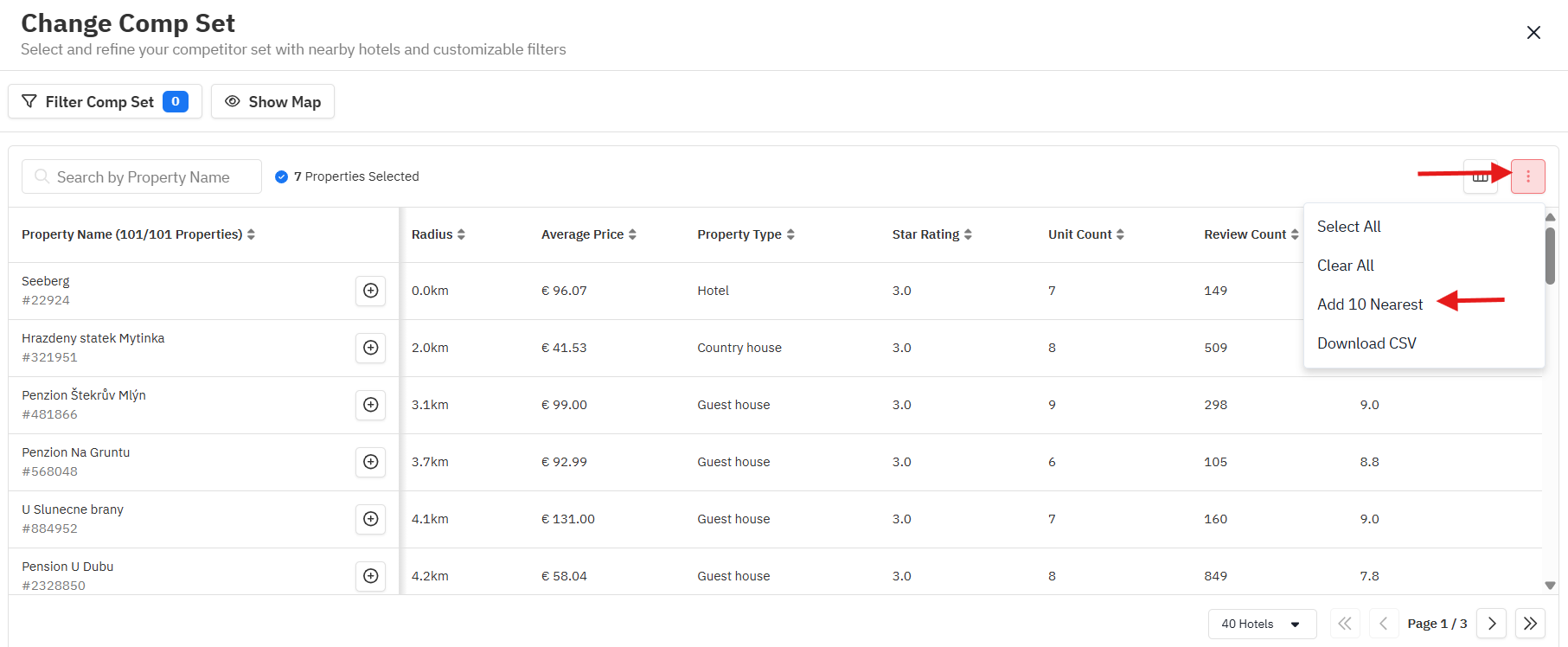
Task: Click Clear All in the menu
Action: pyautogui.click(x=1345, y=266)
